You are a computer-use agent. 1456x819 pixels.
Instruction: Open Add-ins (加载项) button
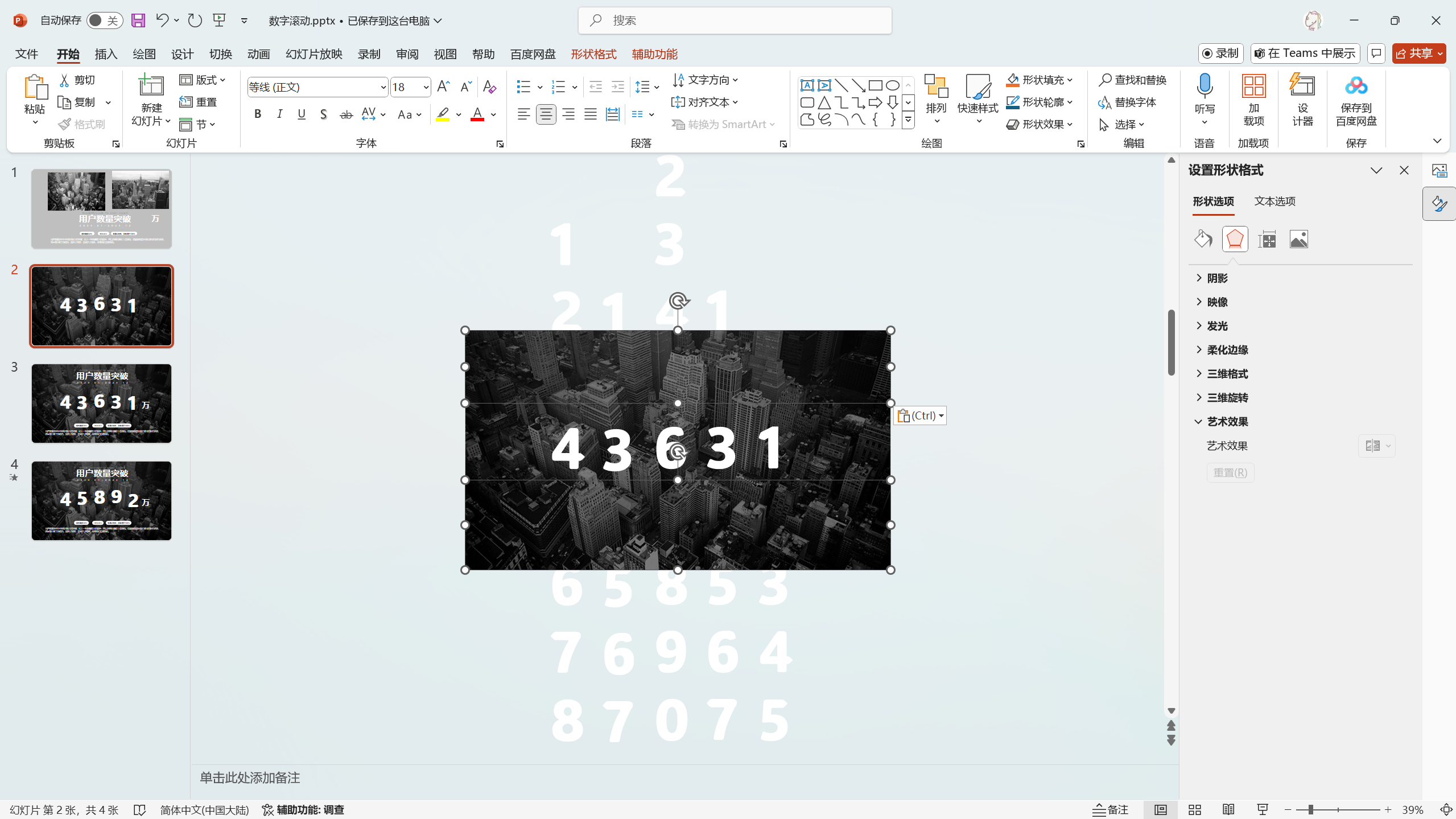pos(1253,100)
